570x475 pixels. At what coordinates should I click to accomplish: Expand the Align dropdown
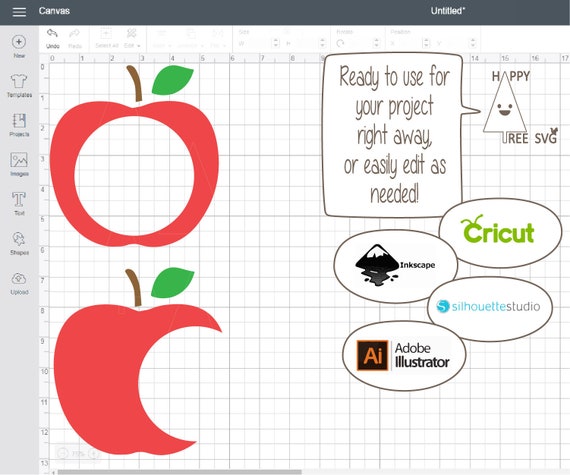click(x=161, y=38)
